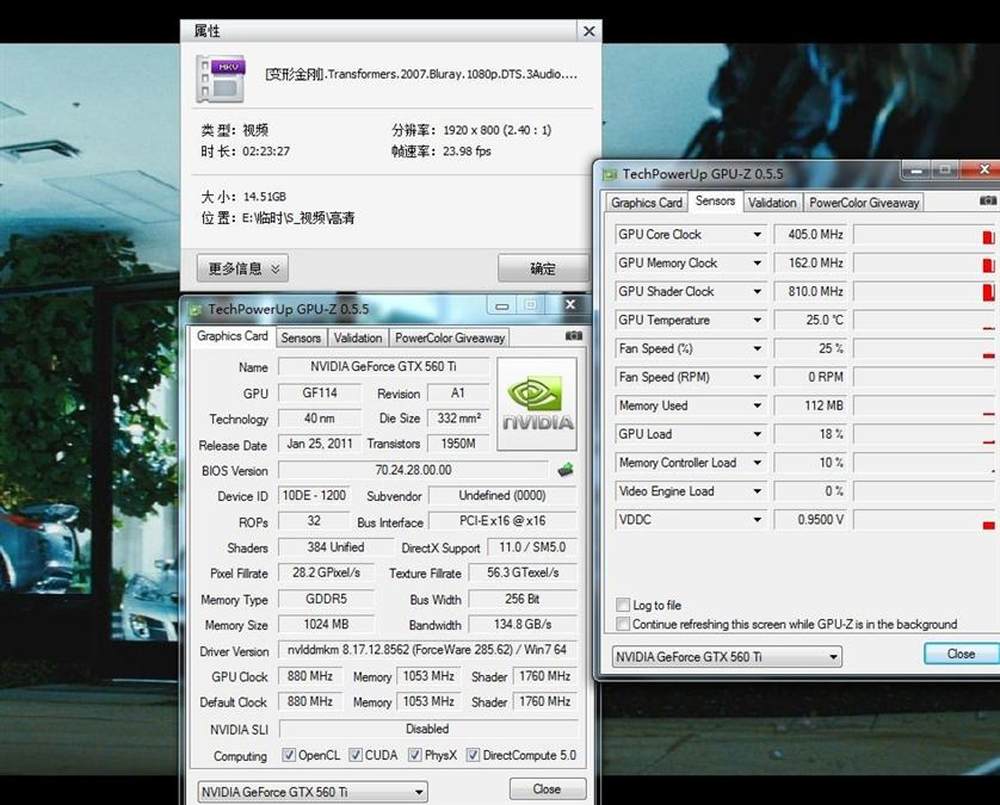The image size is (1000, 805).
Task: Click the NVIDIA SLI Disabled field
Action: tap(427, 728)
